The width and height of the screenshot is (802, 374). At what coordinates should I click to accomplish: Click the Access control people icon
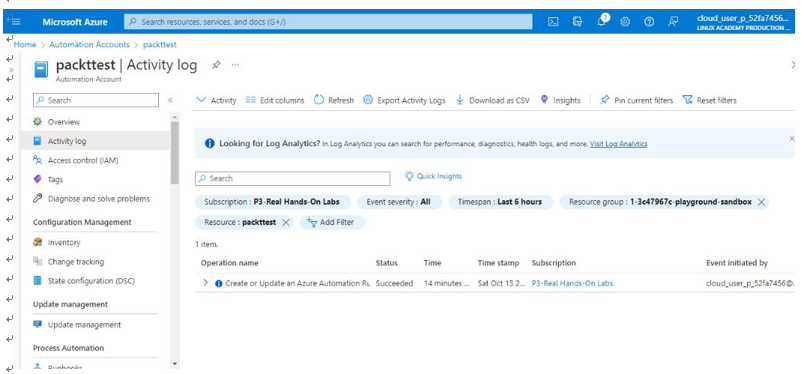point(37,160)
